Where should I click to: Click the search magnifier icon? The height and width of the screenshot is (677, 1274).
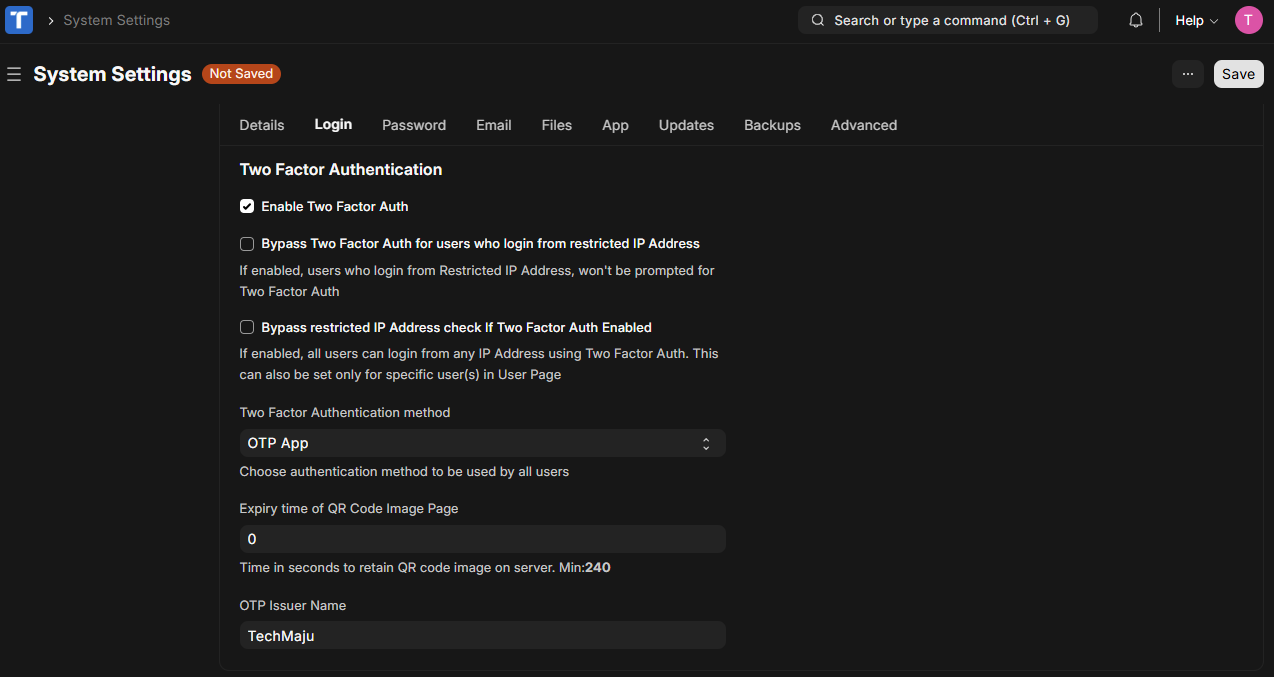[x=816, y=19]
